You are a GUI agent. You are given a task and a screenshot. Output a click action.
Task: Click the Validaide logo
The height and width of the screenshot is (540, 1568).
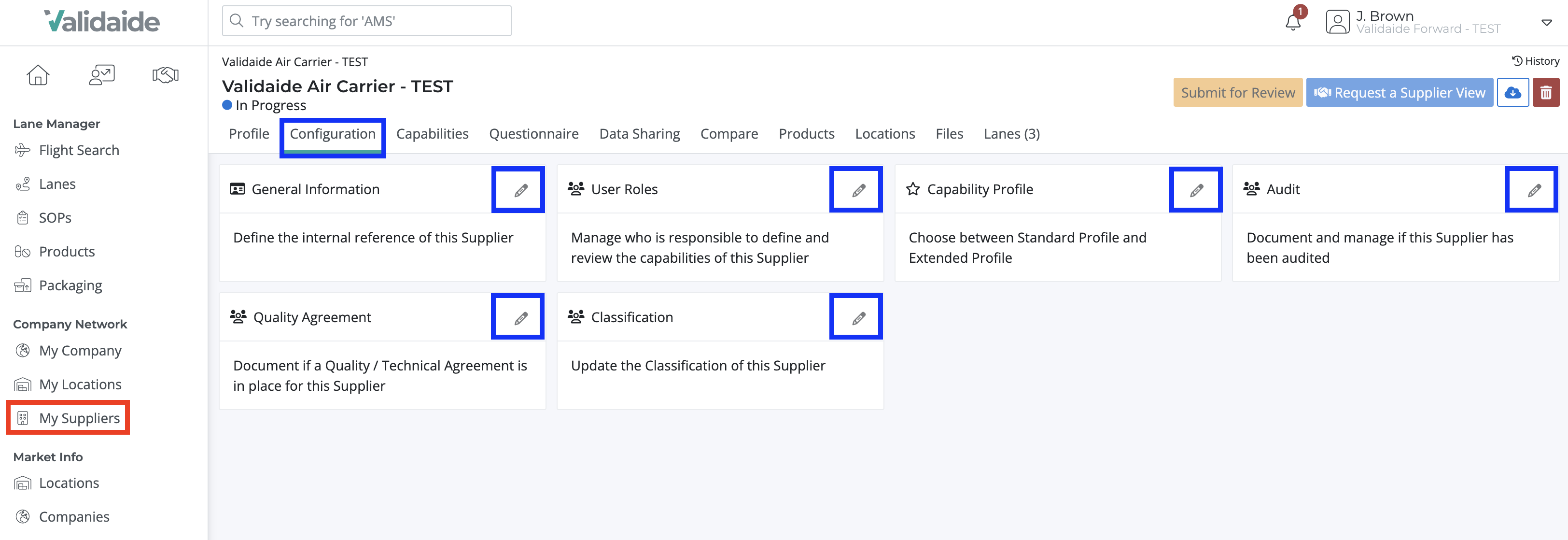pos(102,21)
